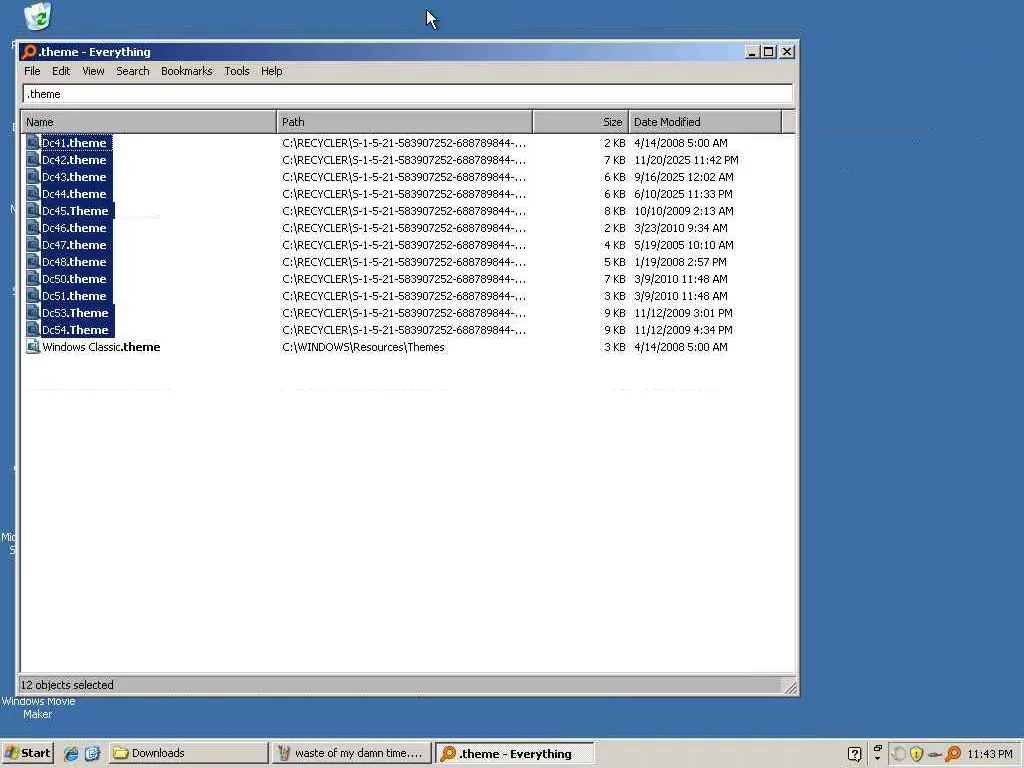Grab the window size grip corner
This screenshot has width=1024, height=768.
(790, 687)
